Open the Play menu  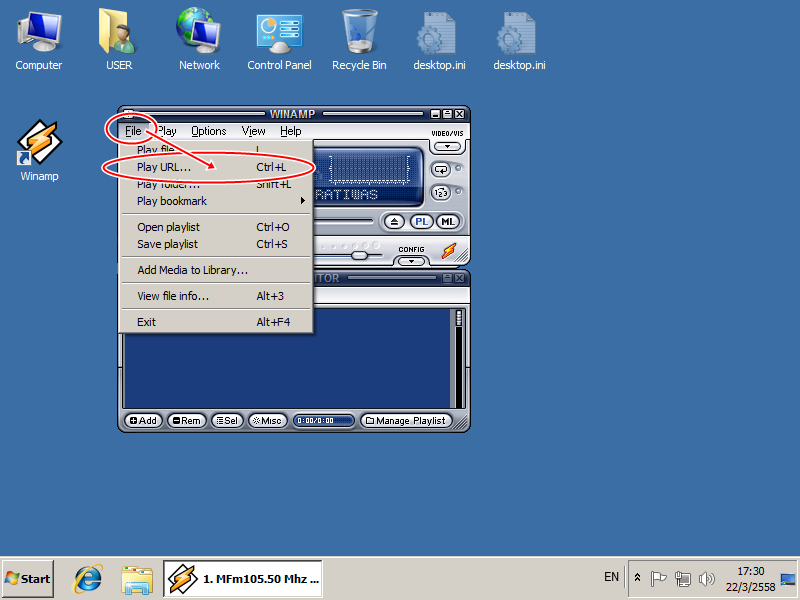pos(167,131)
